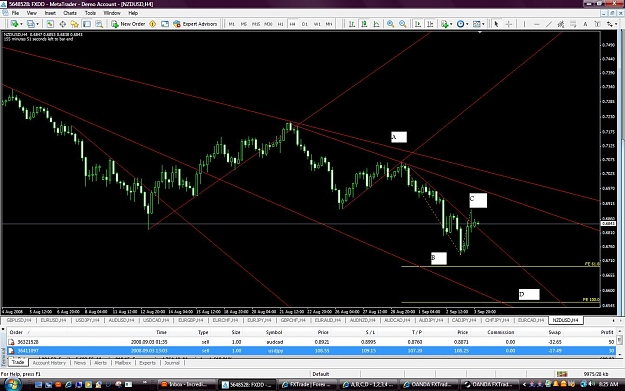Open the Profiles toolbar icon
The width and height of the screenshot is (625, 391).
click(x=31, y=24)
